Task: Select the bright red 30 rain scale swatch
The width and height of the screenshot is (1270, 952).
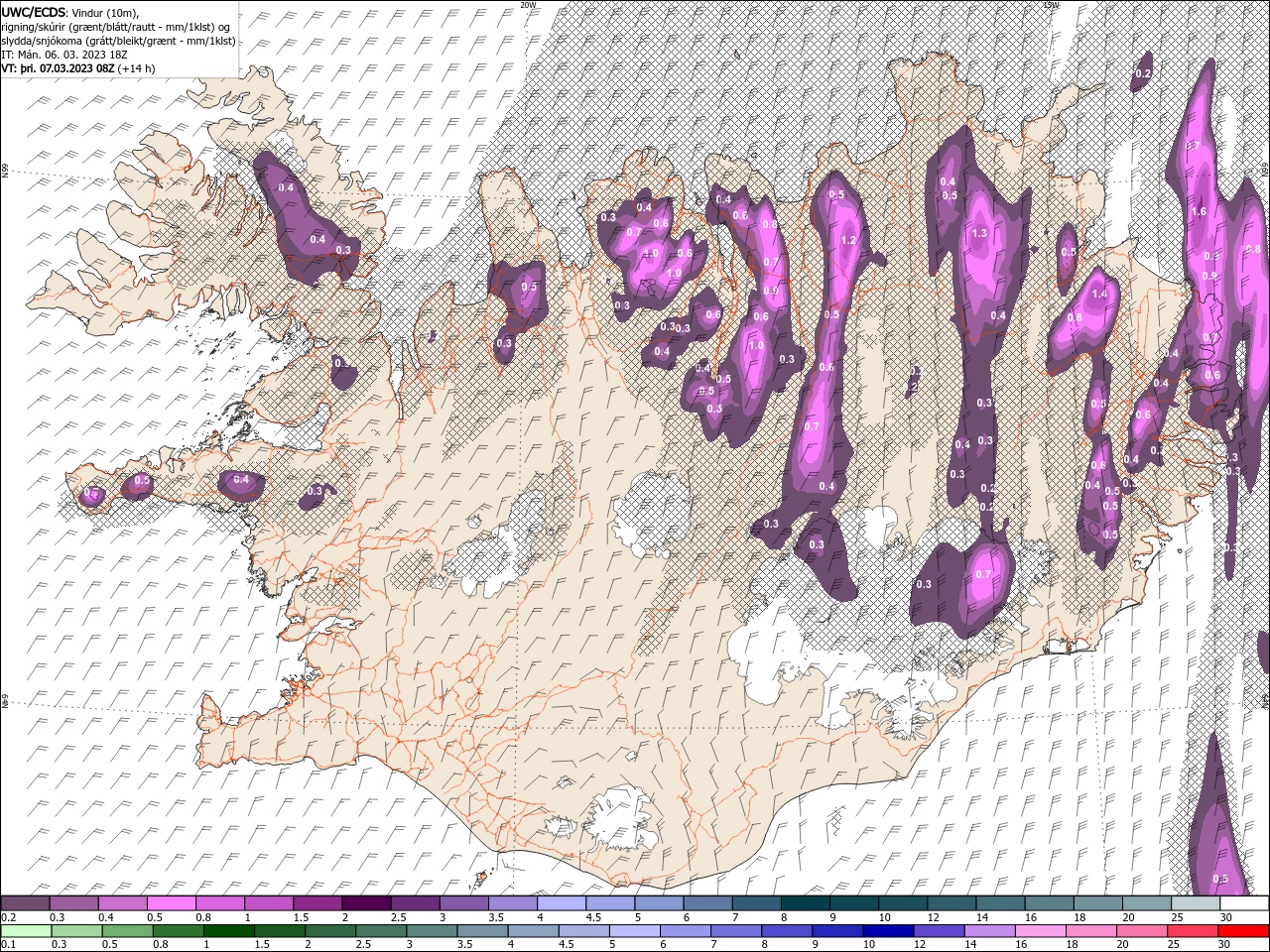Action: tap(1243, 931)
